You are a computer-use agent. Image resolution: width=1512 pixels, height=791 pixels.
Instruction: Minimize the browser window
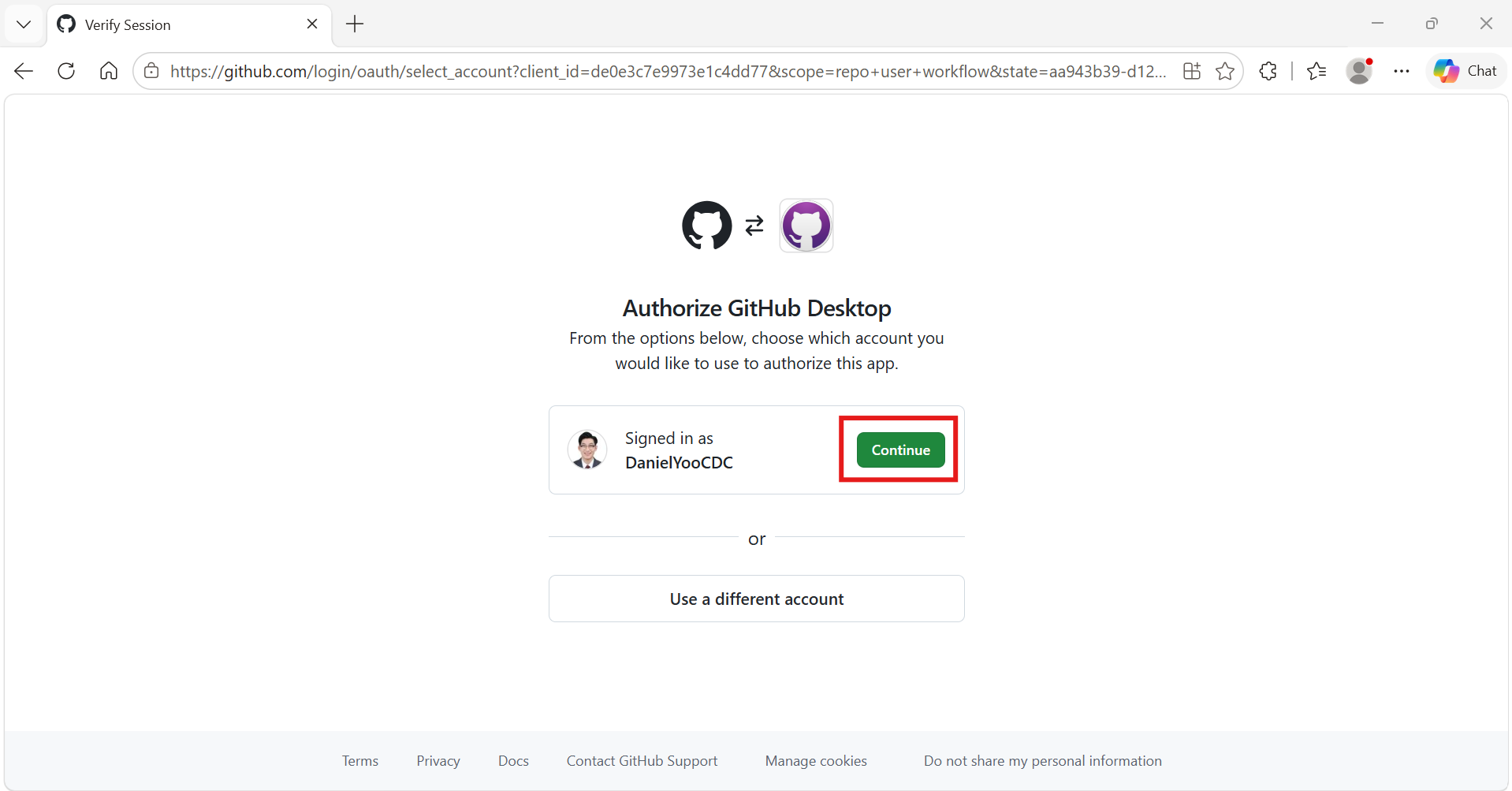point(1377,24)
